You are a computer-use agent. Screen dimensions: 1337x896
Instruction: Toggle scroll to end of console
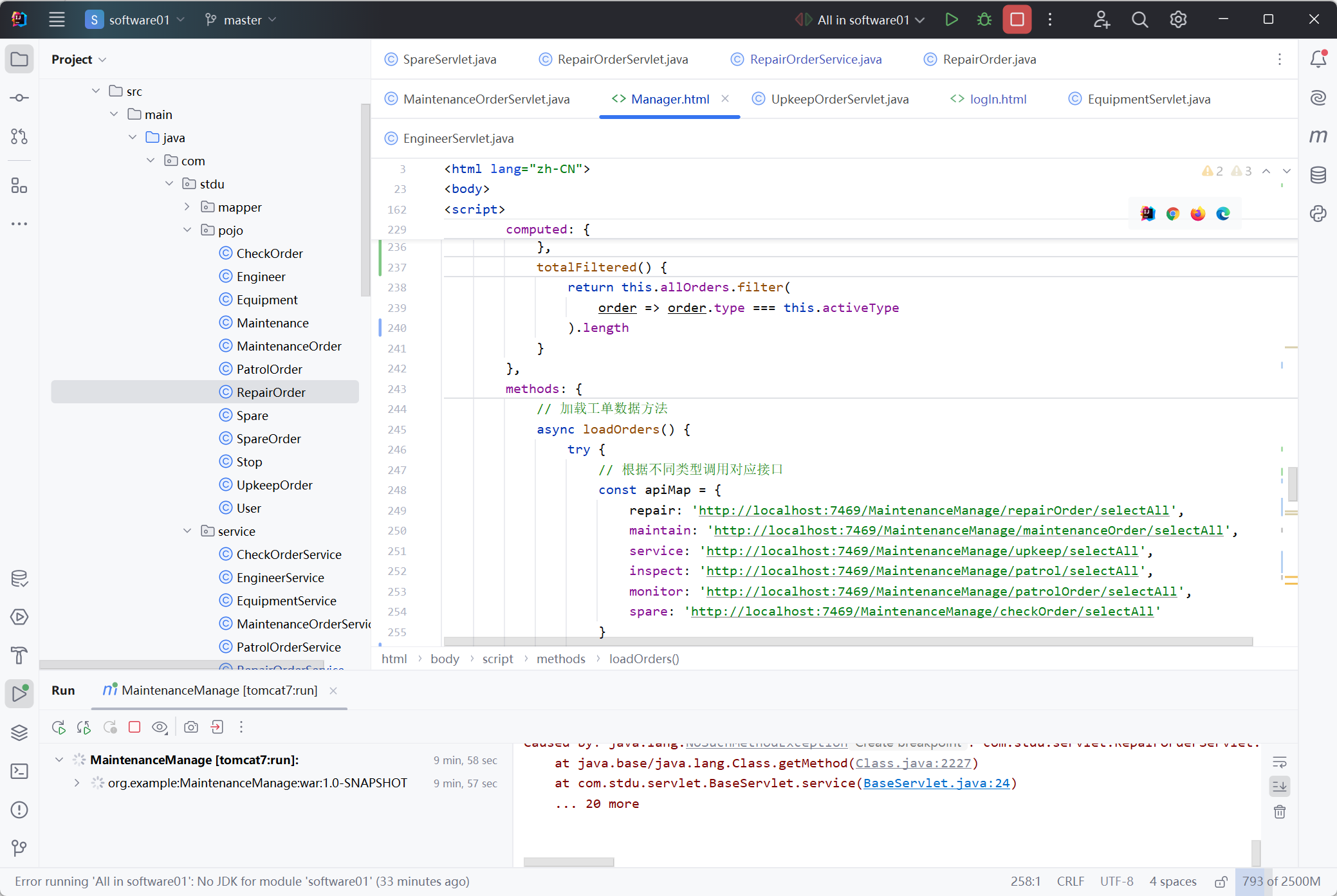click(x=1279, y=786)
